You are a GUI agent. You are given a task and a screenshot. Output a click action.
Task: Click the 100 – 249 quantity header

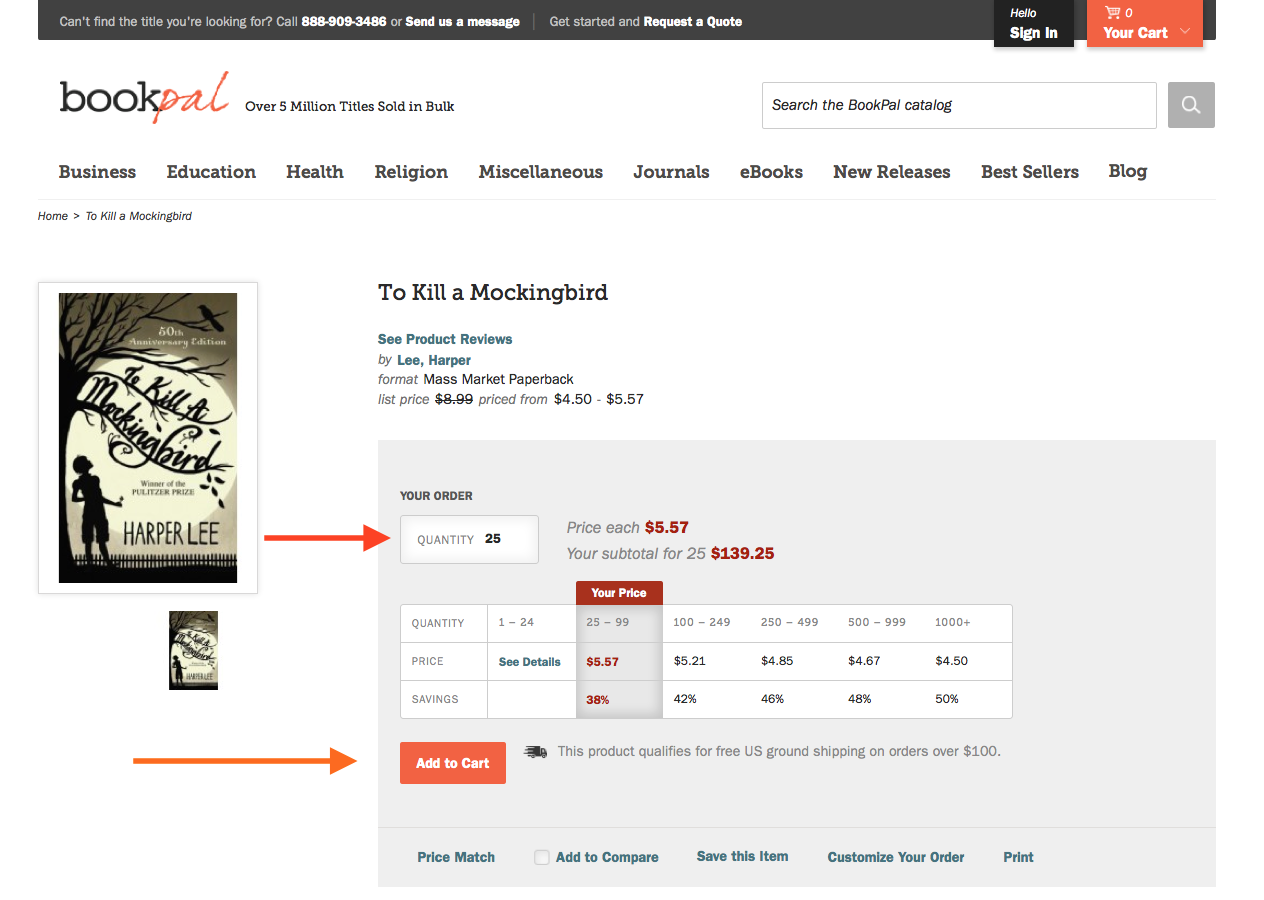[x=702, y=622]
